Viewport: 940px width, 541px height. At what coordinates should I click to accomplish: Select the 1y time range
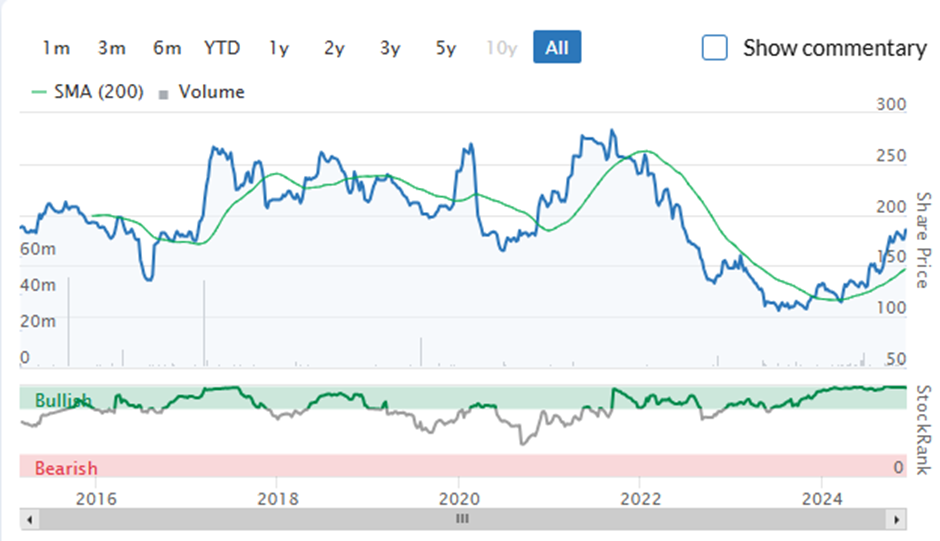(x=279, y=47)
